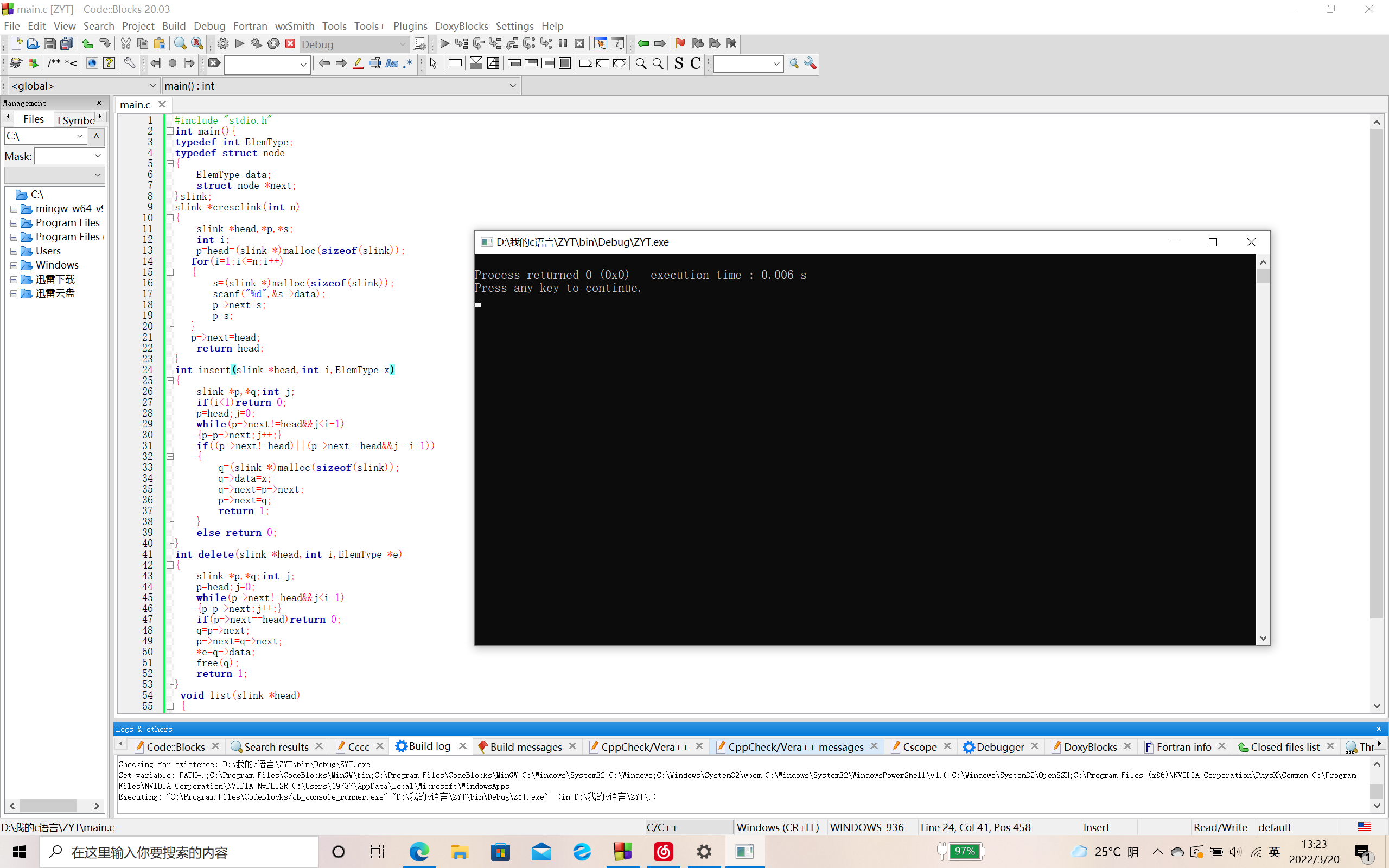Pause debugger with Break icon
The height and width of the screenshot is (868, 1389).
click(x=563, y=43)
